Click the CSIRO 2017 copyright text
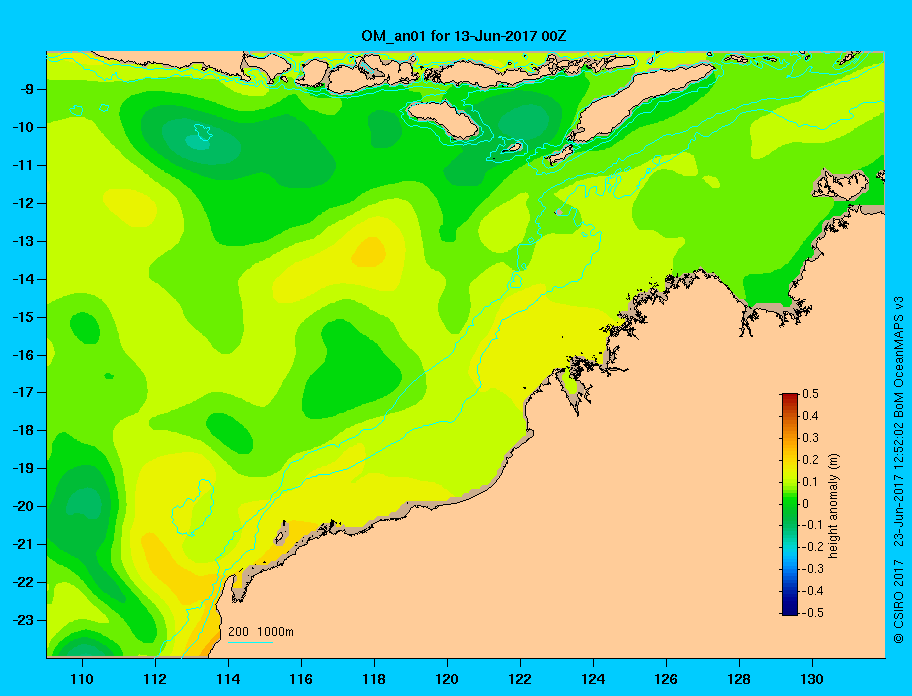Viewport: 912px width, 696px height. pyautogui.click(x=899, y=602)
